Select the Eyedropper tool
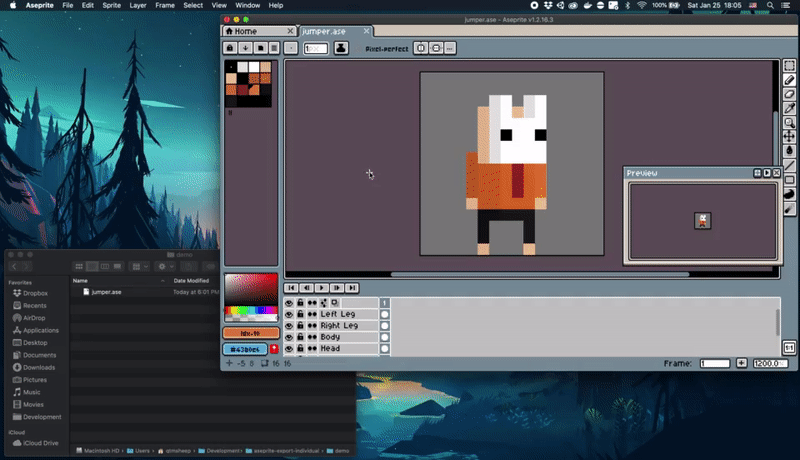The image size is (800, 460). tap(789, 108)
